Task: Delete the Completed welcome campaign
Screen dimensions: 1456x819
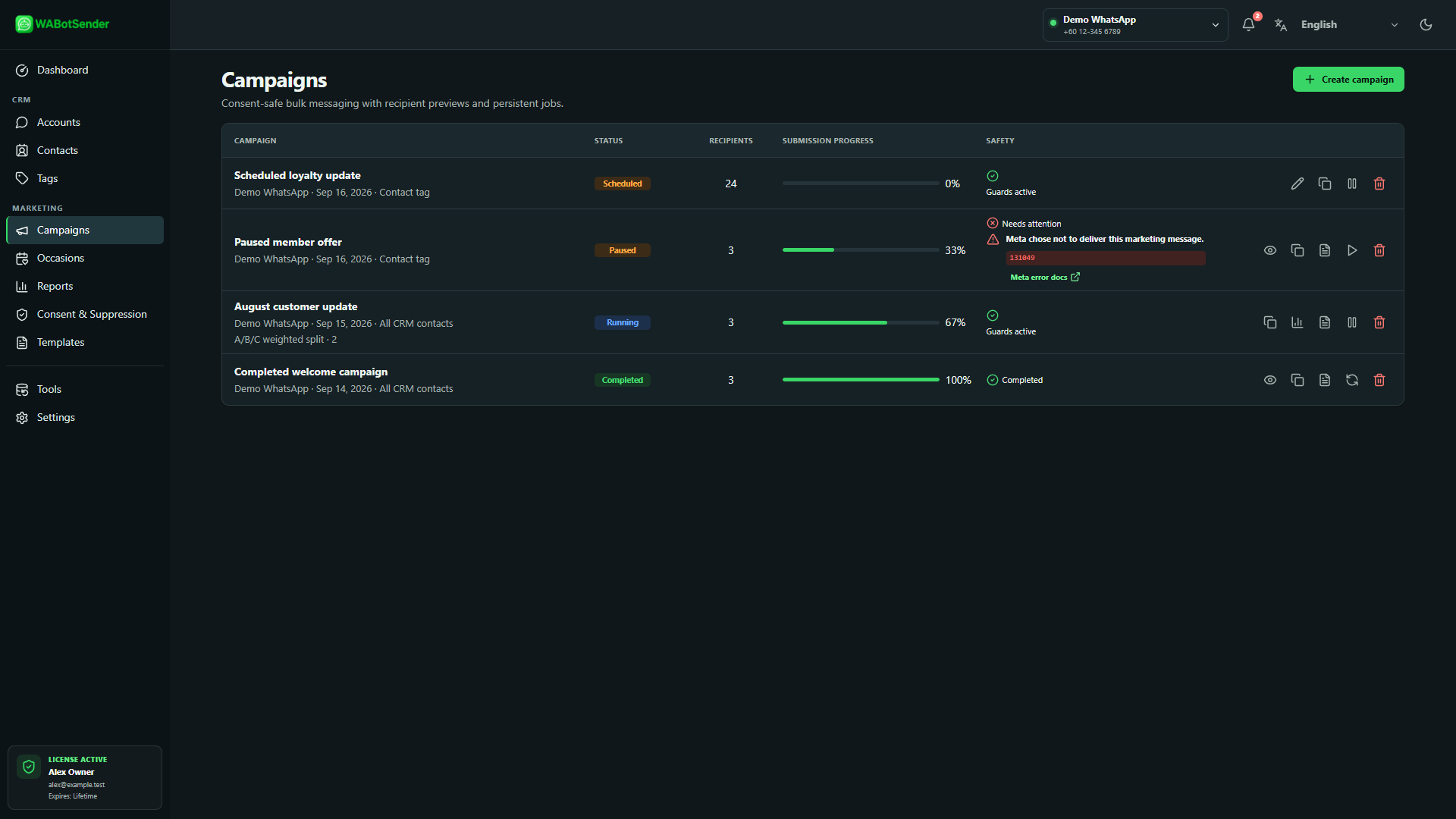Action: tap(1379, 380)
